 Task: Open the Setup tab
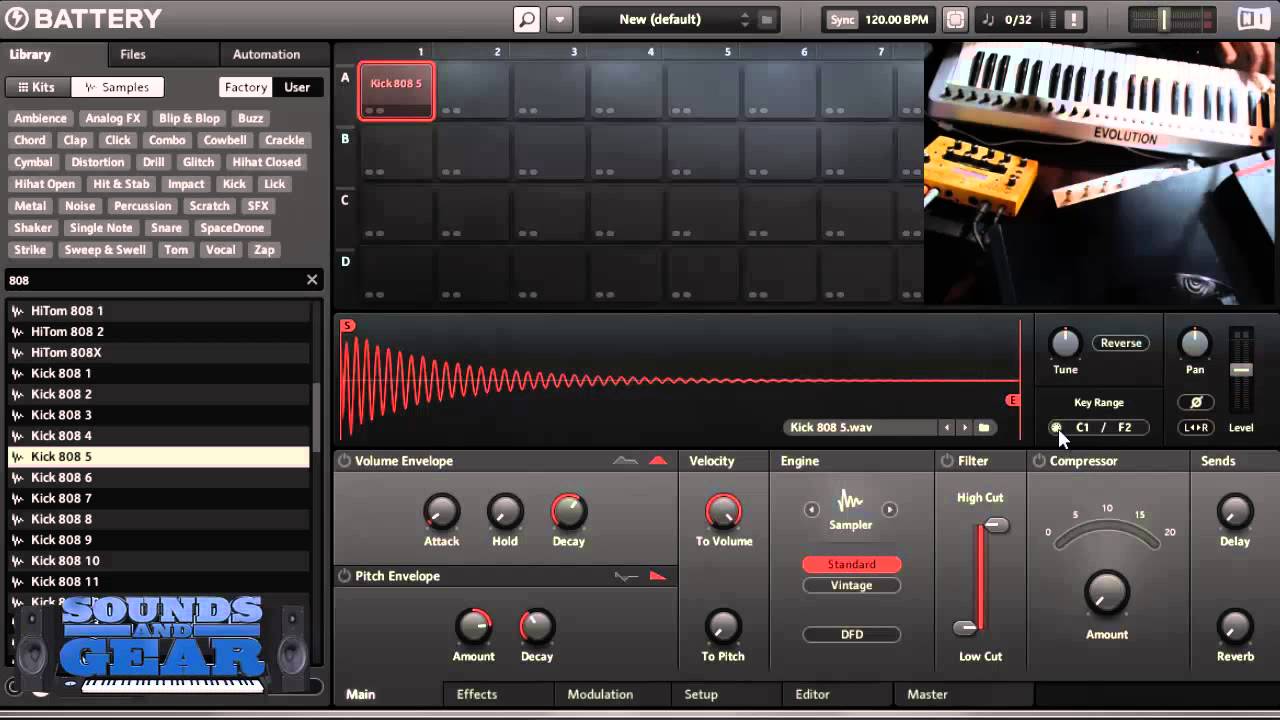coord(701,694)
